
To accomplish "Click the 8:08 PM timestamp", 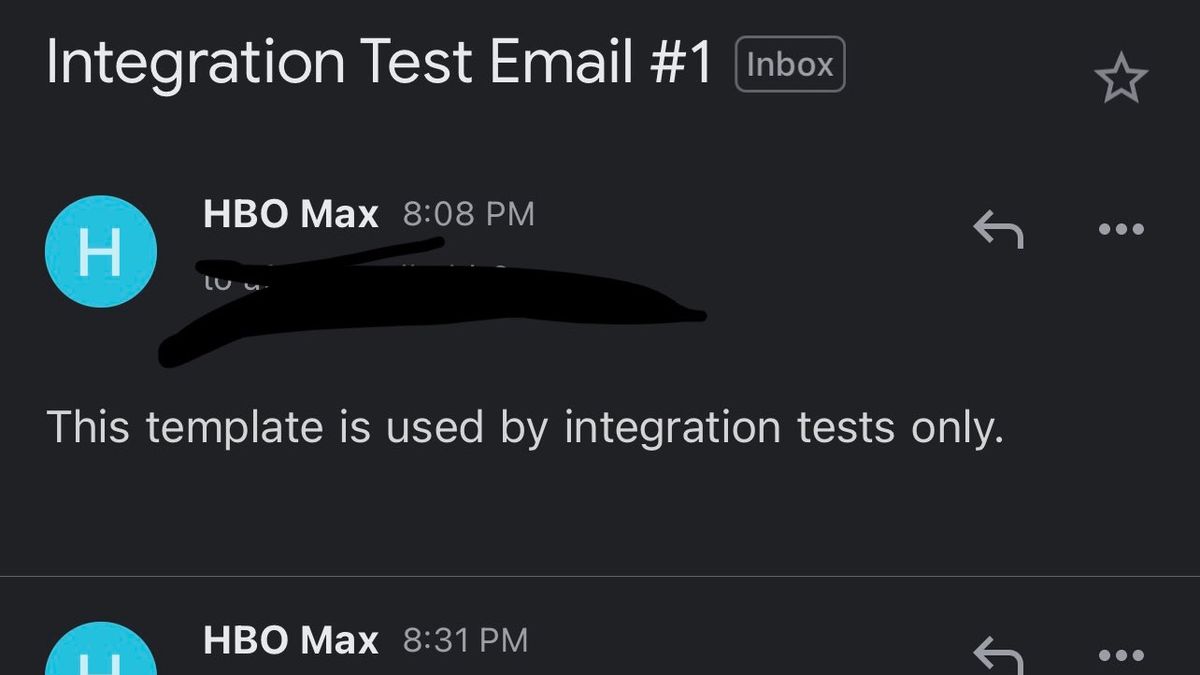I will (468, 214).
